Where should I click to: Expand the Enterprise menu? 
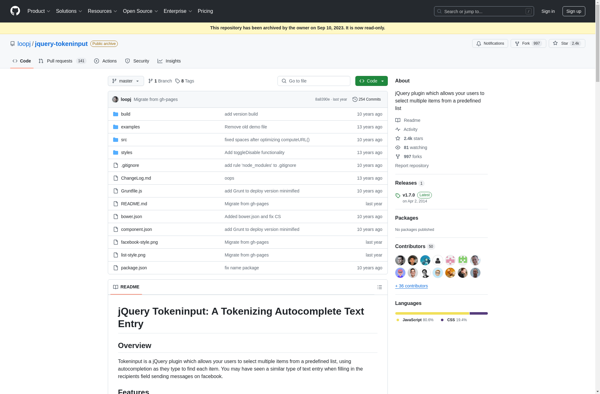(x=178, y=11)
